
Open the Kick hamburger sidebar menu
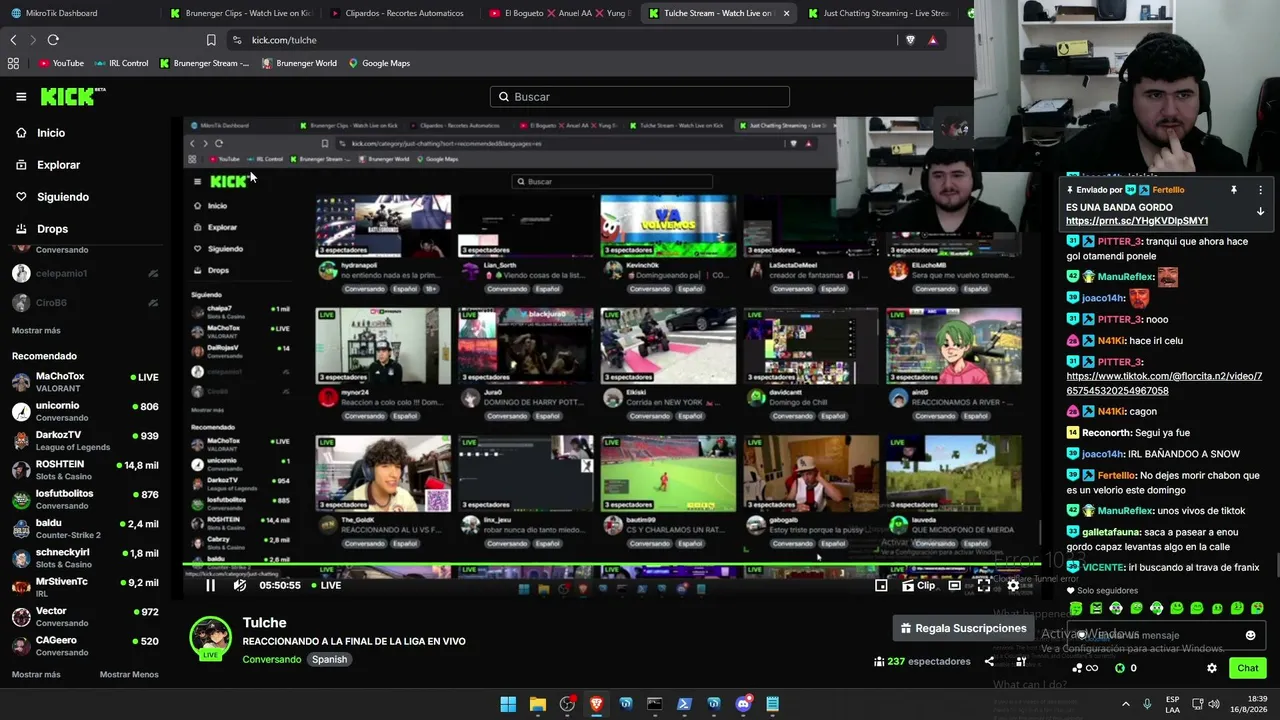click(21, 97)
